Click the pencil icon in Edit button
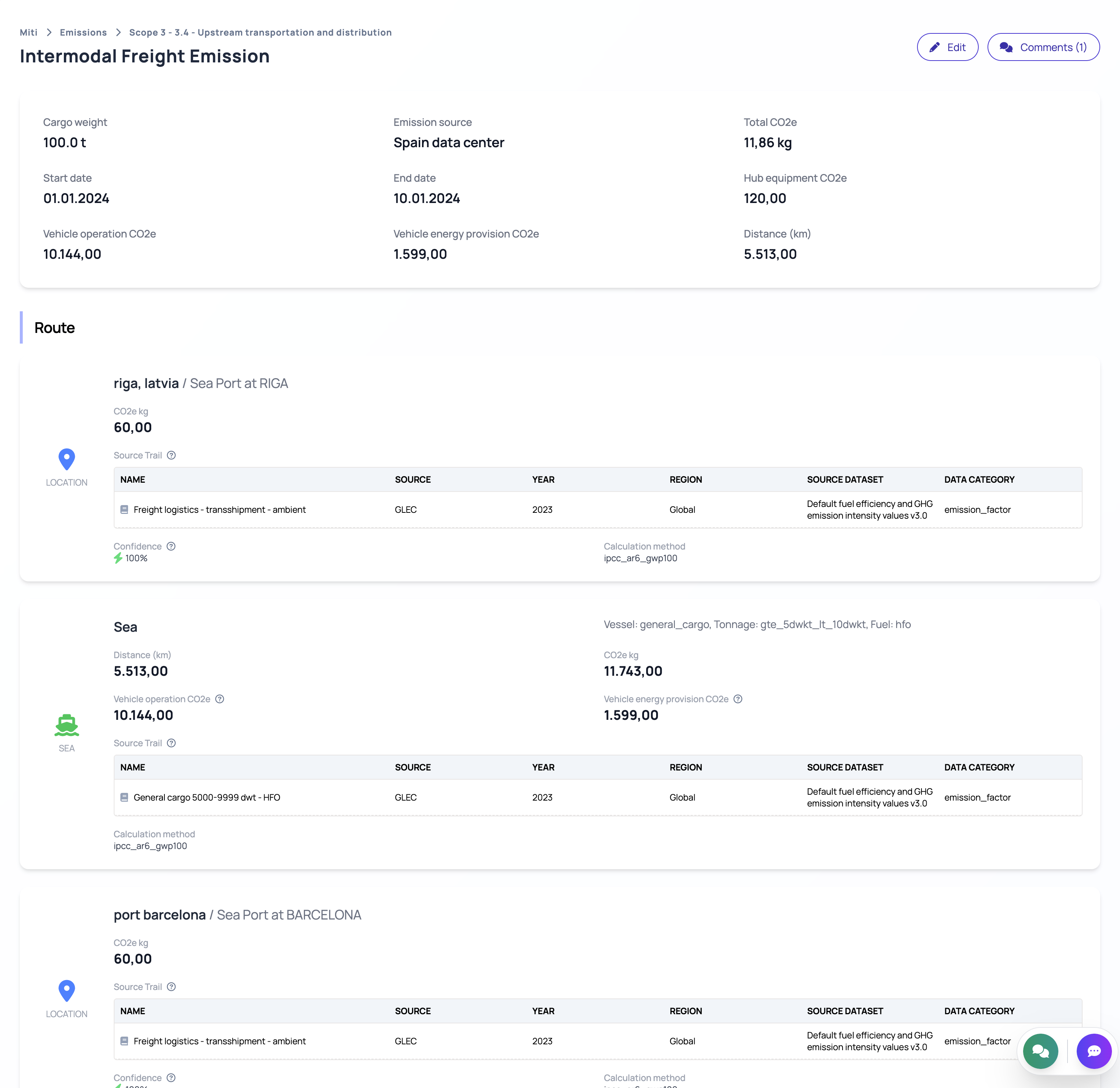The height and width of the screenshot is (1088, 1120). pyautogui.click(x=935, y=47)
